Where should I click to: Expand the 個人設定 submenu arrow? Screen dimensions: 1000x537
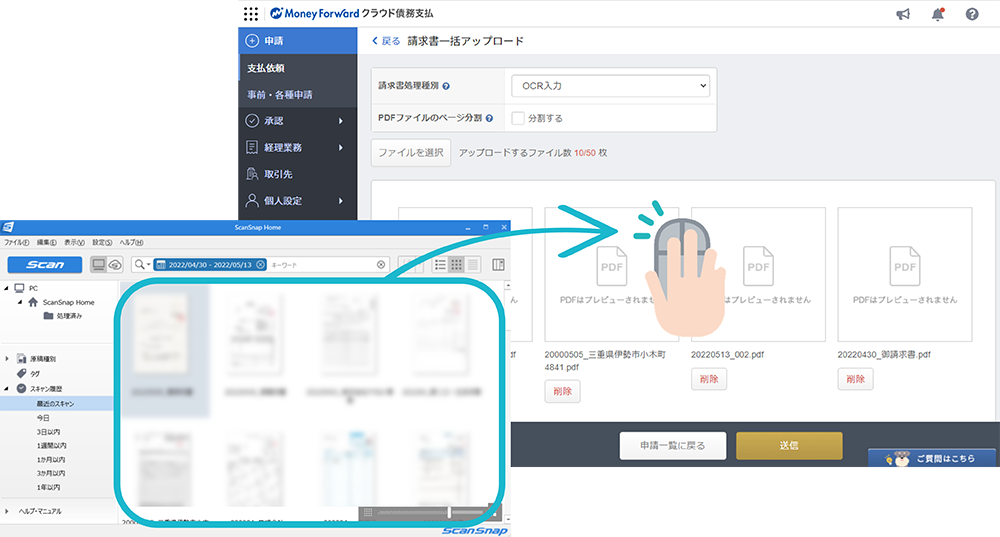341,201
